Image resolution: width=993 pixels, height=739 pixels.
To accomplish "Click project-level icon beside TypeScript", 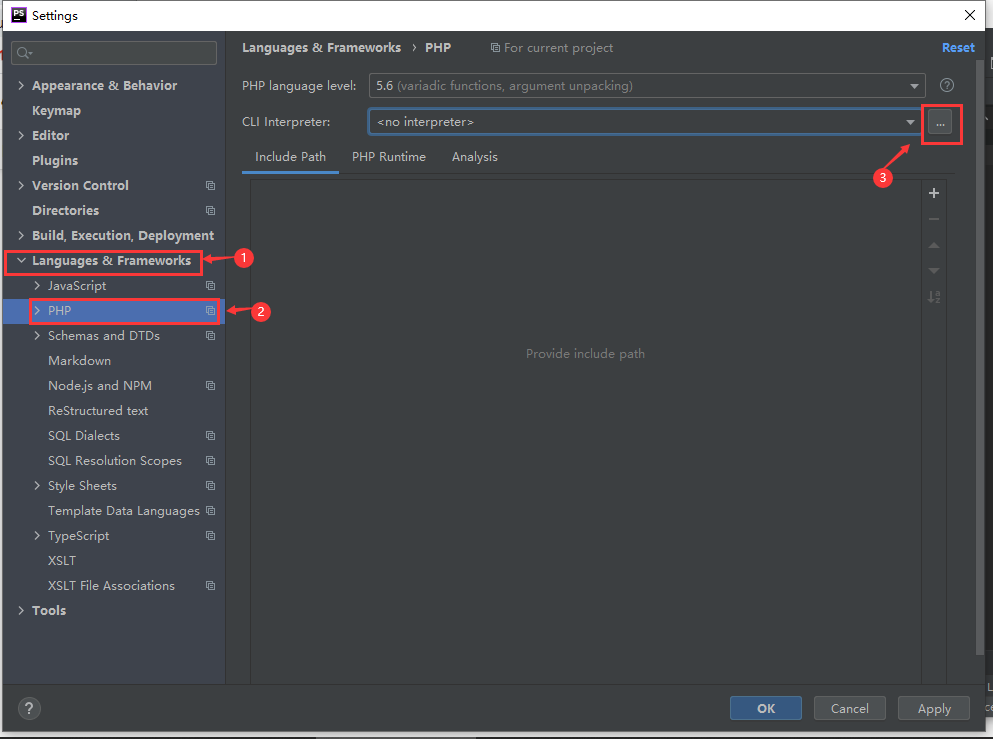I will [210, 536].
